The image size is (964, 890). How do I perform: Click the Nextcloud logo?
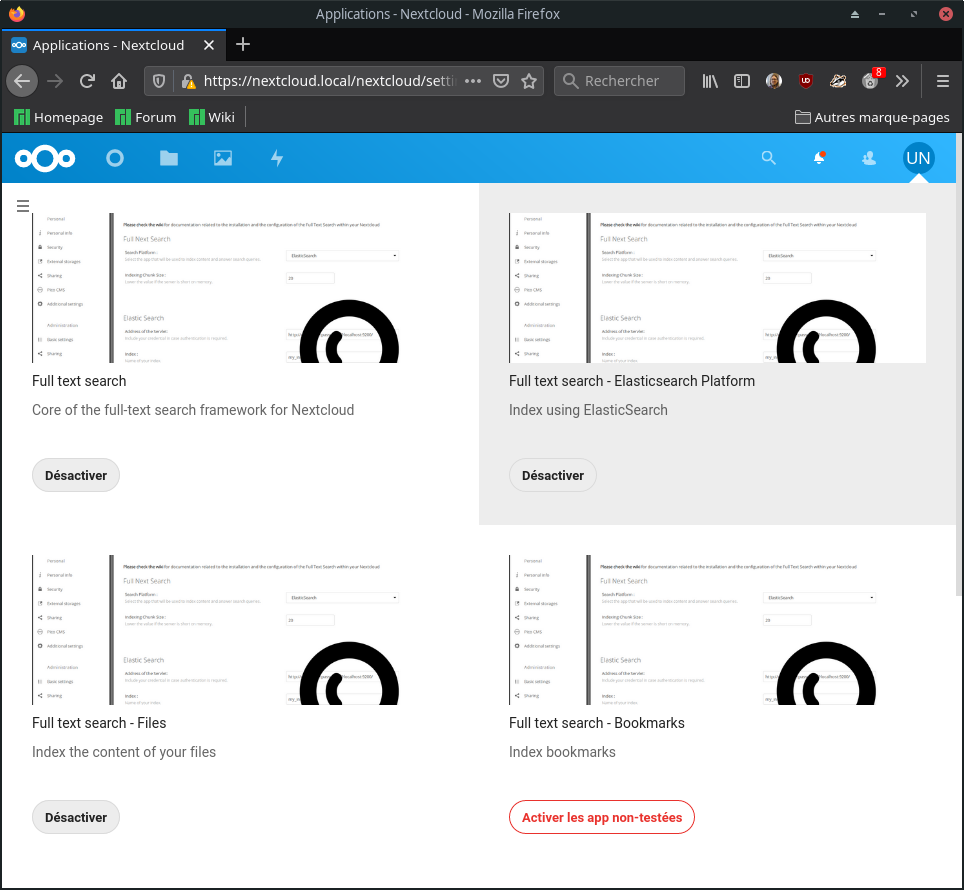tap(45, 159)
